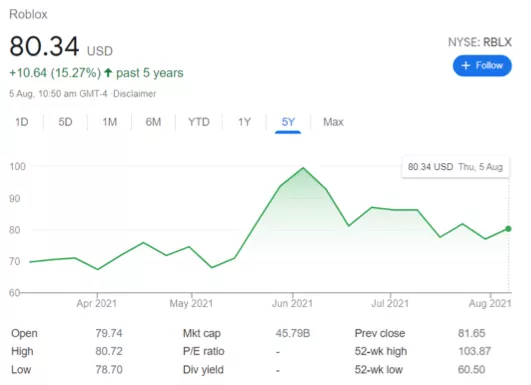
Task: Select the 5Y chart tab
Action: tap(288, 122)
